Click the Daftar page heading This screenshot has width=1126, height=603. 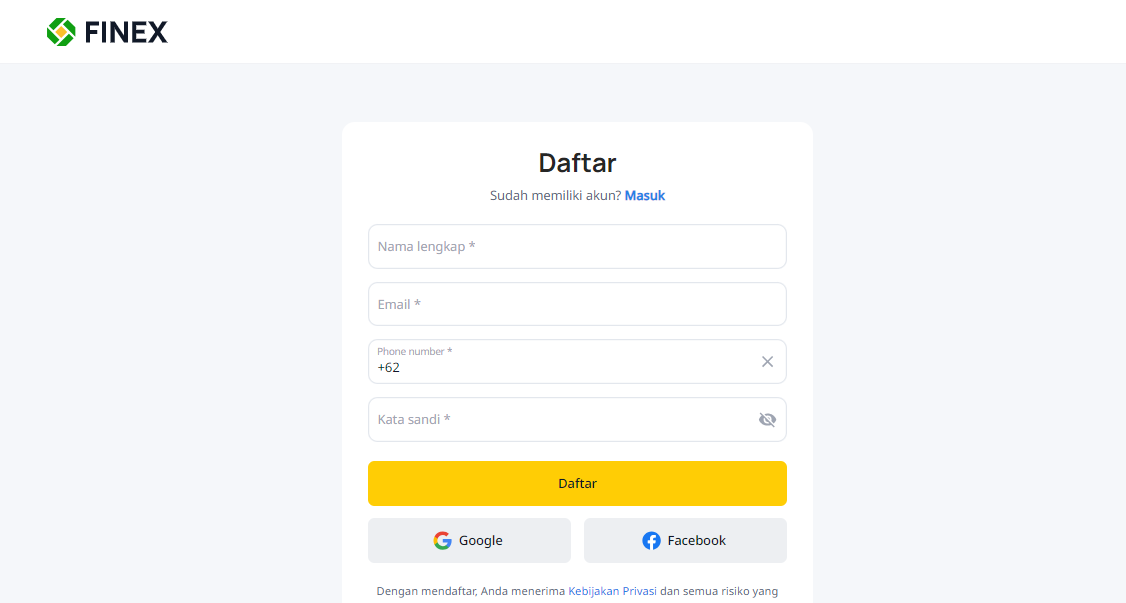click(577, 163)
